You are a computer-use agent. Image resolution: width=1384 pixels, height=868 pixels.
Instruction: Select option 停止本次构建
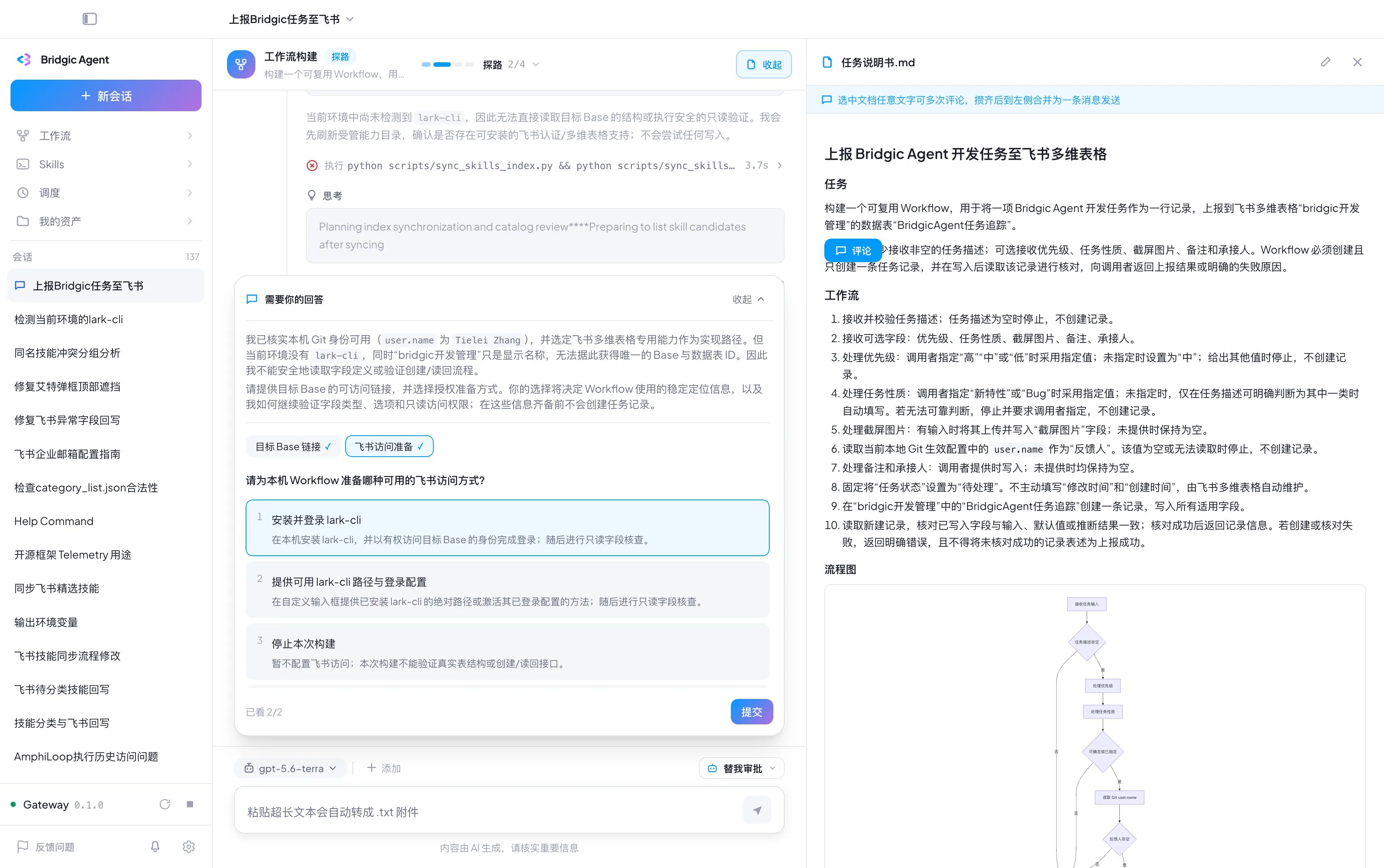(x=507, y=652)
